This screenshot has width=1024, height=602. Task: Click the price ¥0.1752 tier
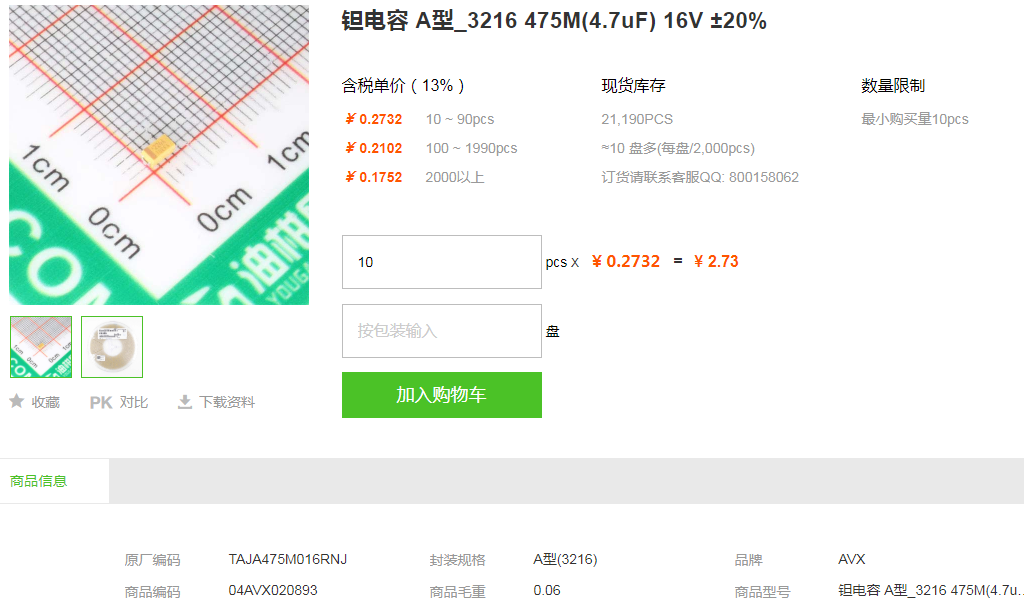(374, 177)
